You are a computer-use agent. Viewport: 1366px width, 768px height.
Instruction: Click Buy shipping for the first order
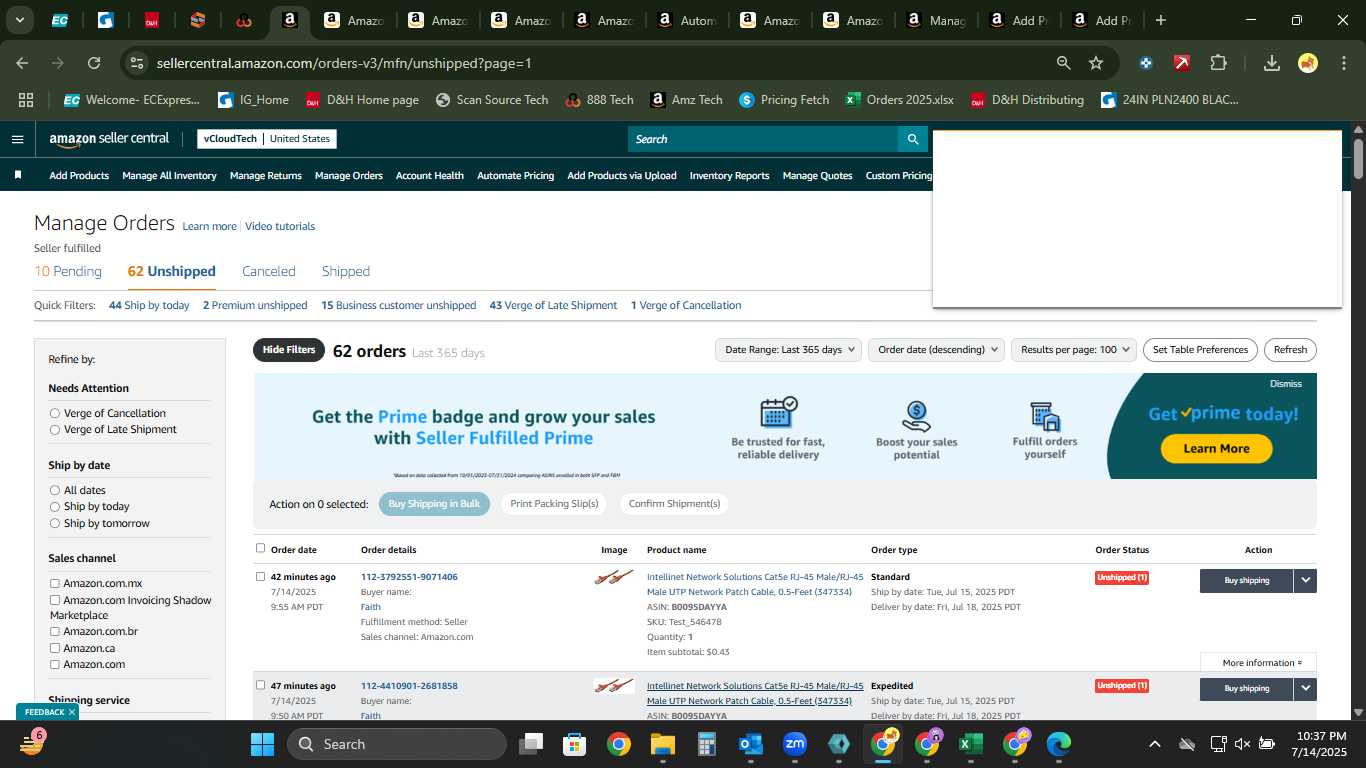click(1247, 580)
